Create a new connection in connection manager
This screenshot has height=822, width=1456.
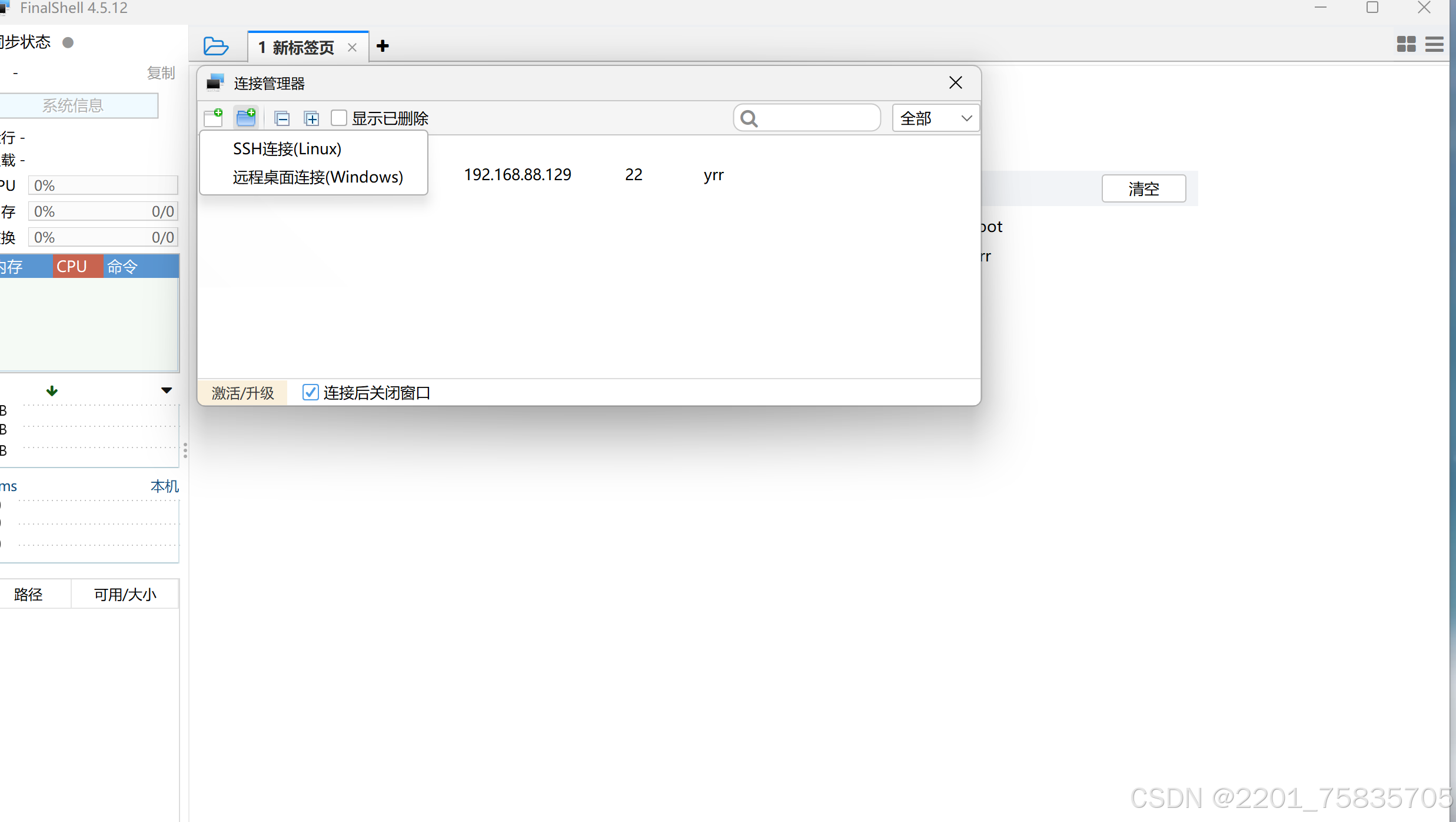(214, 118)
